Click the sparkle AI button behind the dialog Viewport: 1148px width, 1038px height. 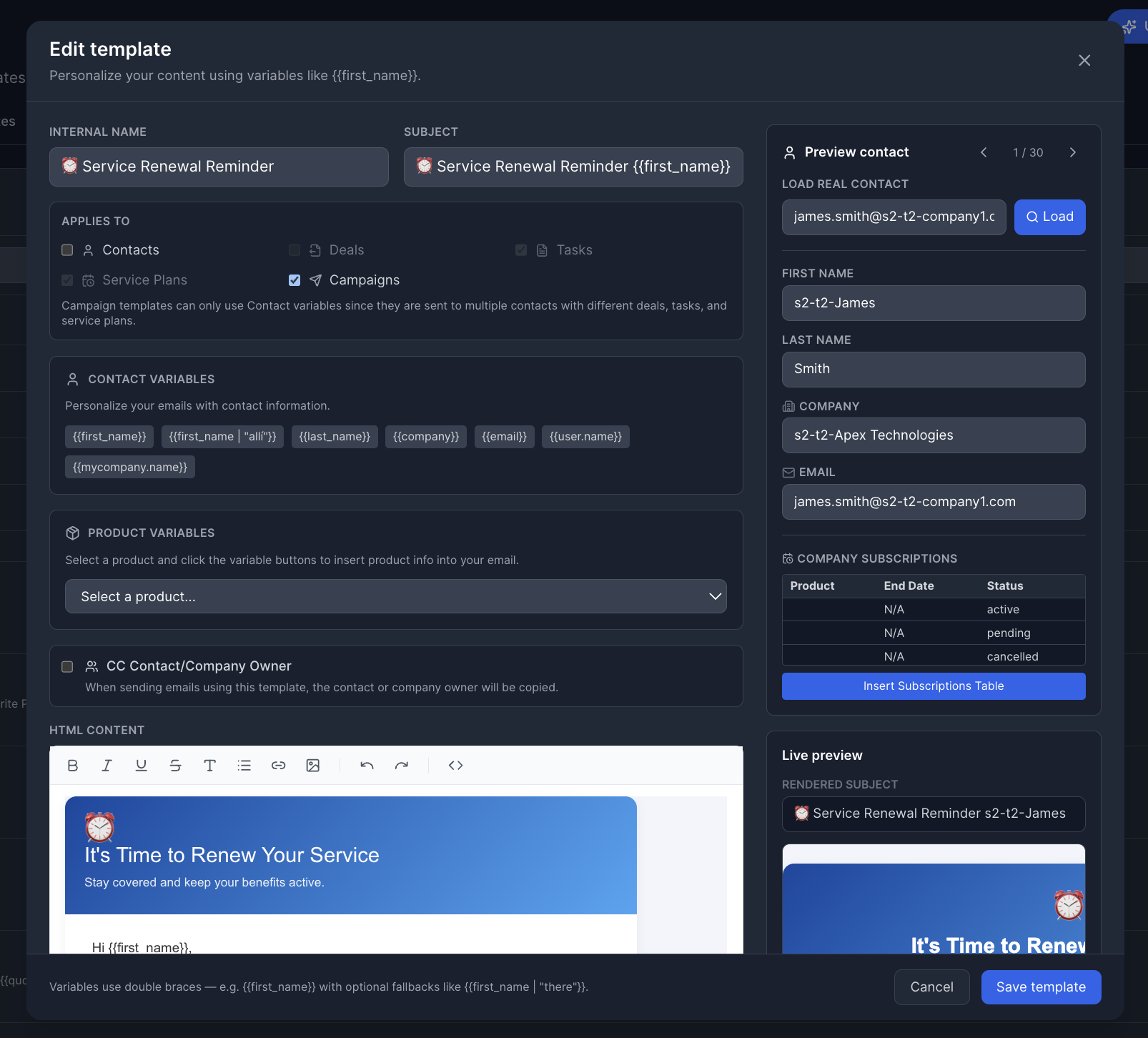click(1129, 27)
